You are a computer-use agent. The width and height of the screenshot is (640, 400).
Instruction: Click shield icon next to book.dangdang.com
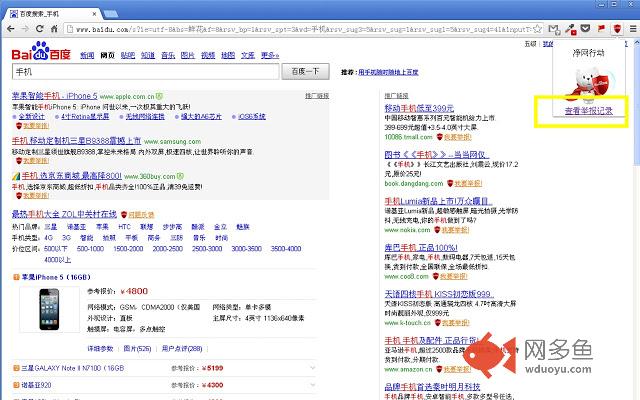(x=450, y=184)
